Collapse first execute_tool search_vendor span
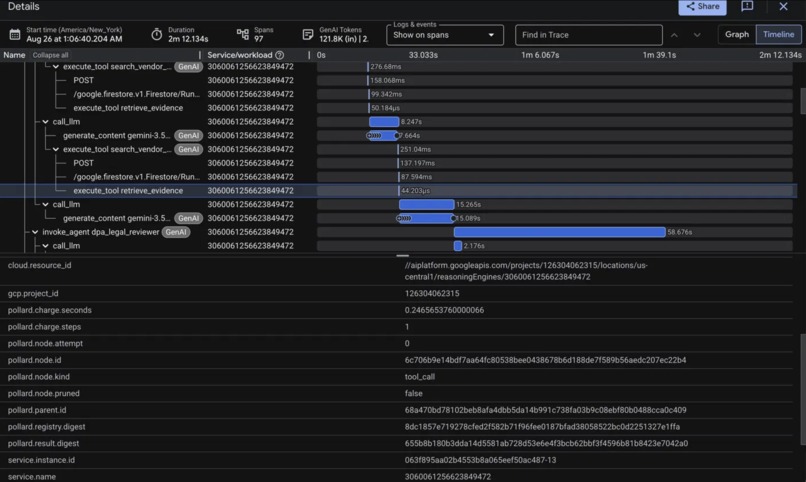Viewport: 806px width, 482px height. (x=56, y=67)
